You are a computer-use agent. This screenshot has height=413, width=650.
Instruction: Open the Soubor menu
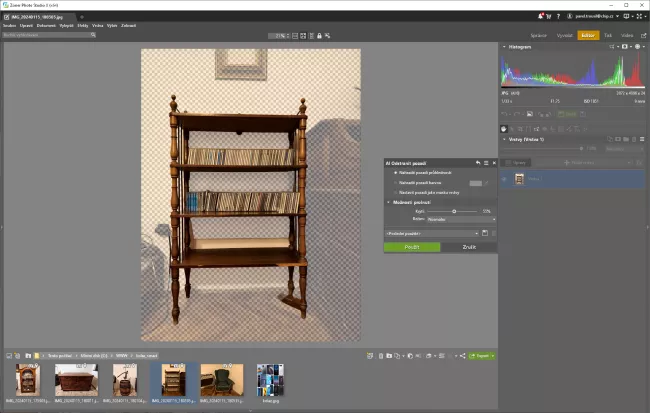[9, 26]
